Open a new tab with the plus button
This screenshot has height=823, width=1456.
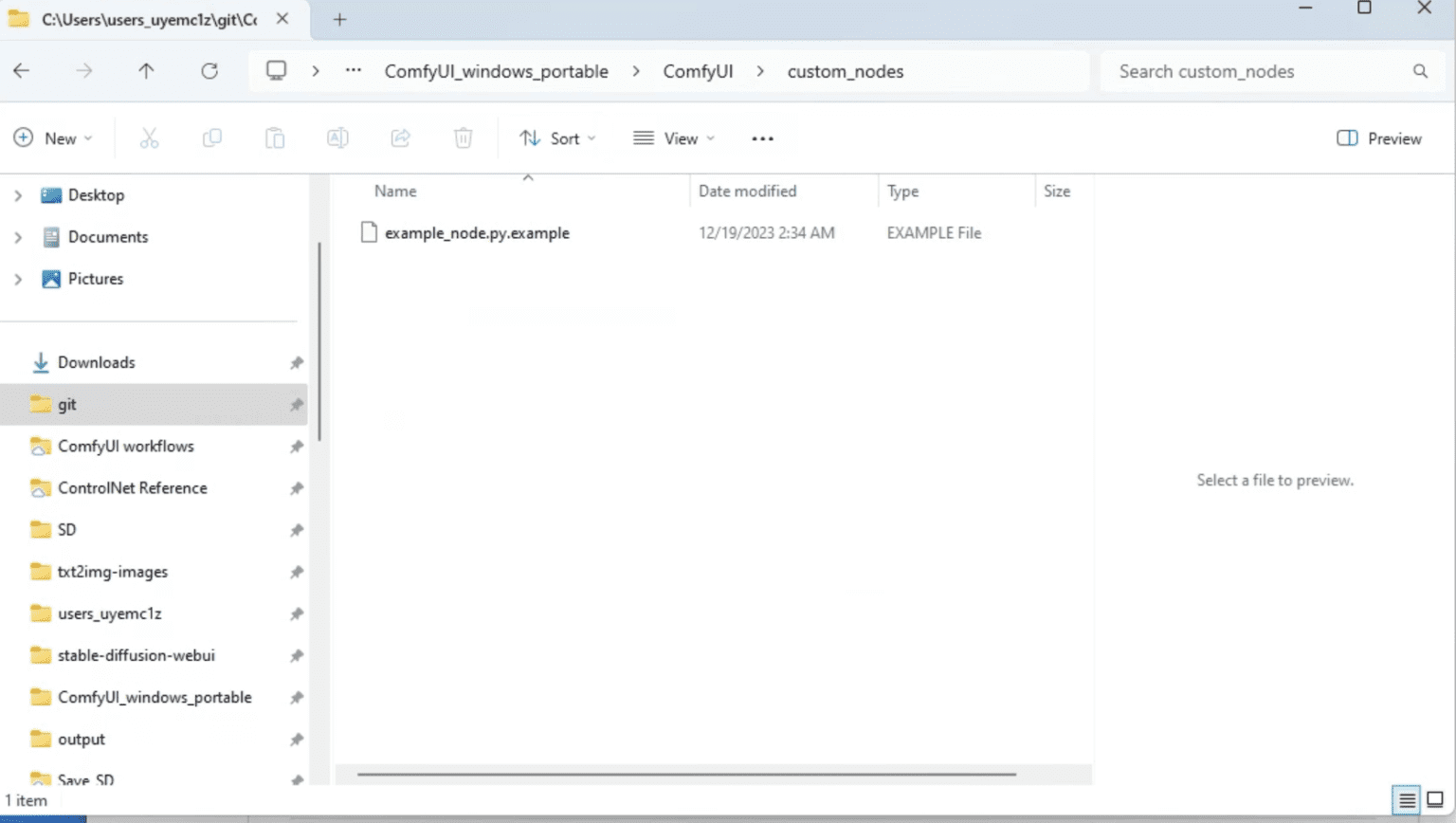pos(338,19)
